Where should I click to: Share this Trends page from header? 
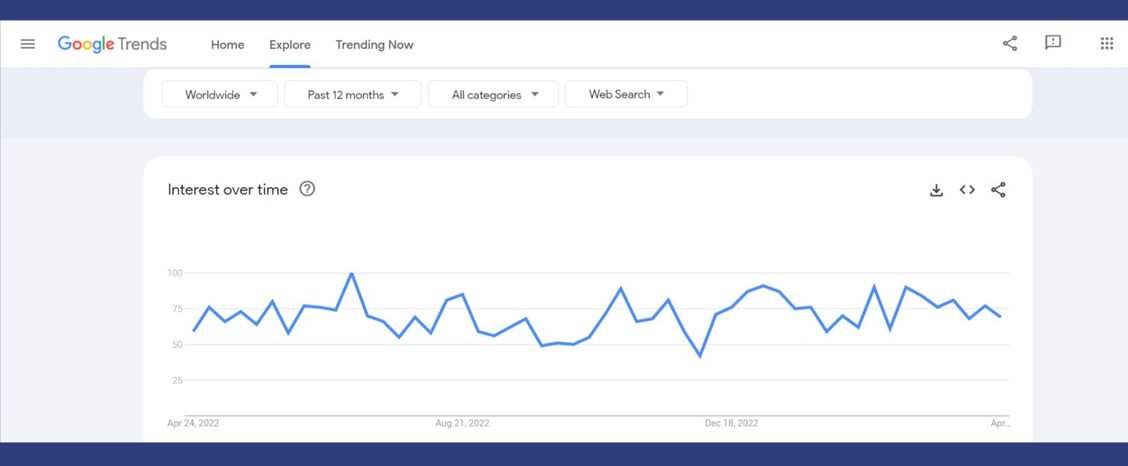1010,43
